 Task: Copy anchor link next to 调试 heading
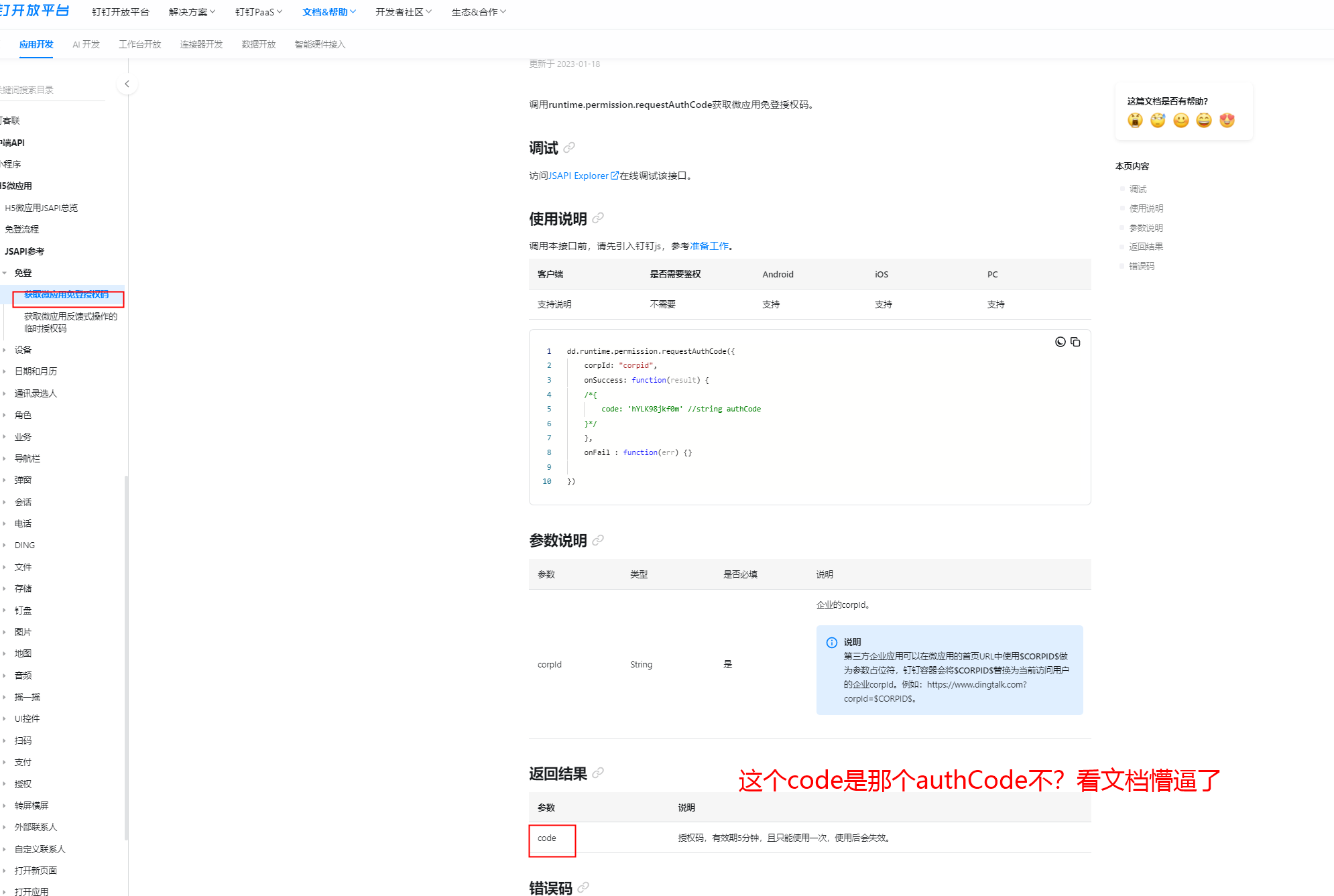[x=569, y=147]
